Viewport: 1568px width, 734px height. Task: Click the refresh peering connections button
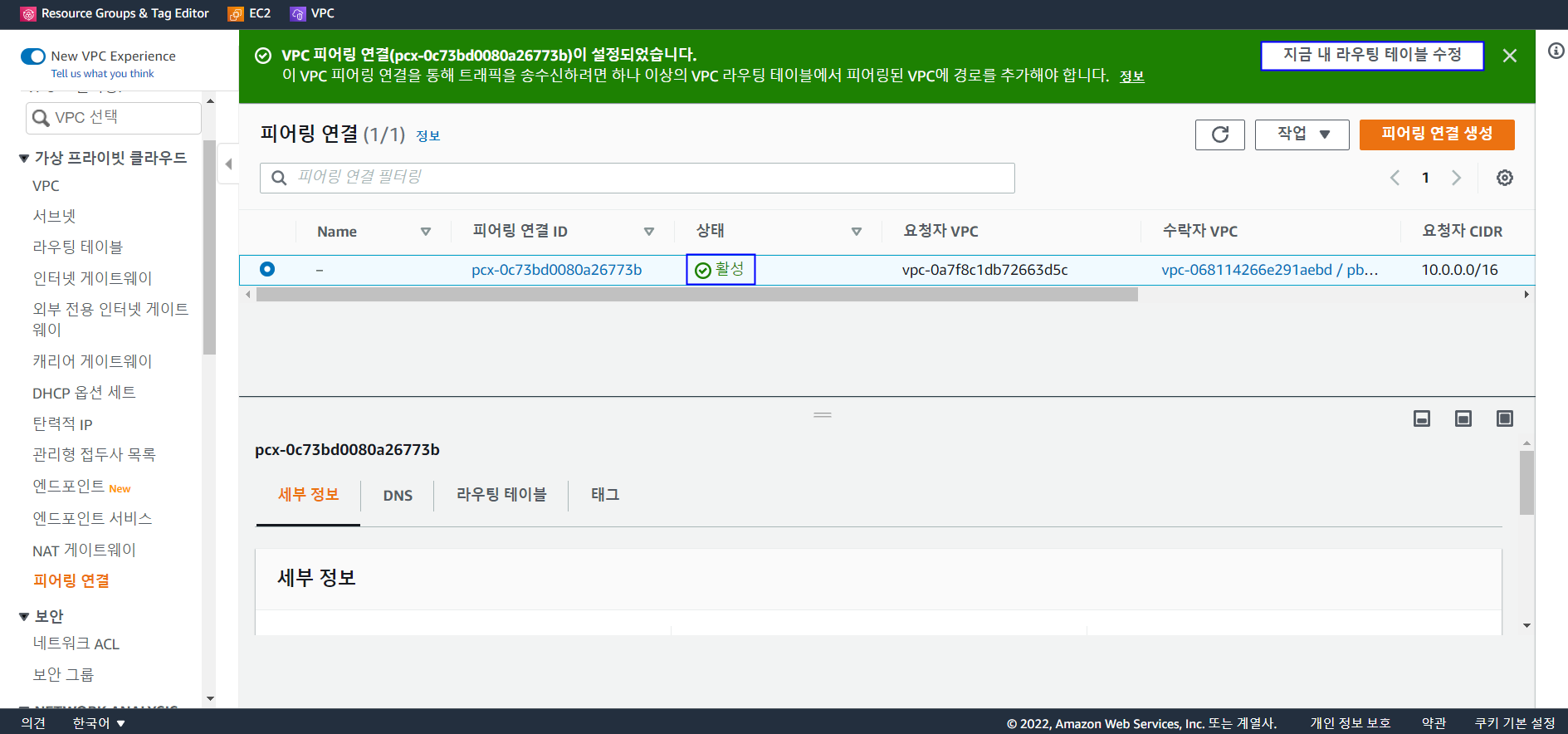pyautogui.click(x=1219, y=135)
